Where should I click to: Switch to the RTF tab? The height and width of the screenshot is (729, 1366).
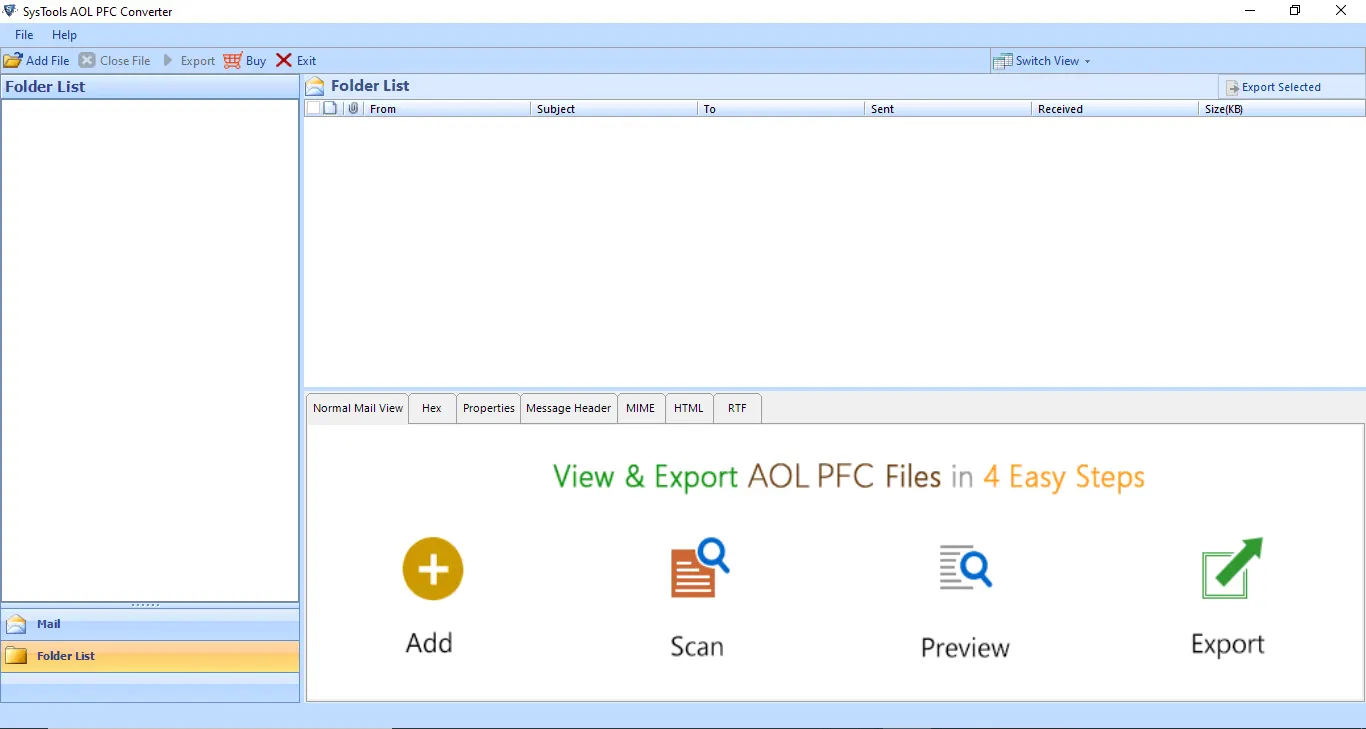738,408
